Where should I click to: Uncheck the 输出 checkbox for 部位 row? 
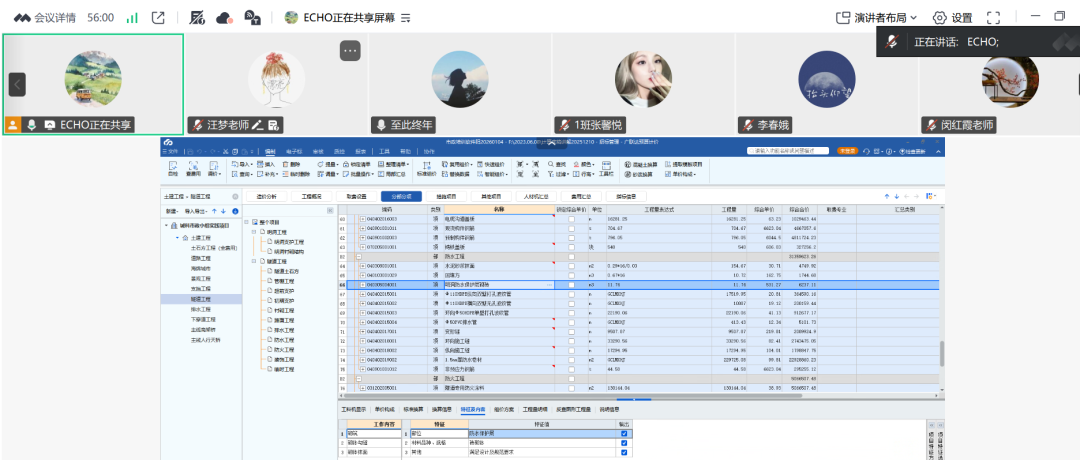[624, 433]
